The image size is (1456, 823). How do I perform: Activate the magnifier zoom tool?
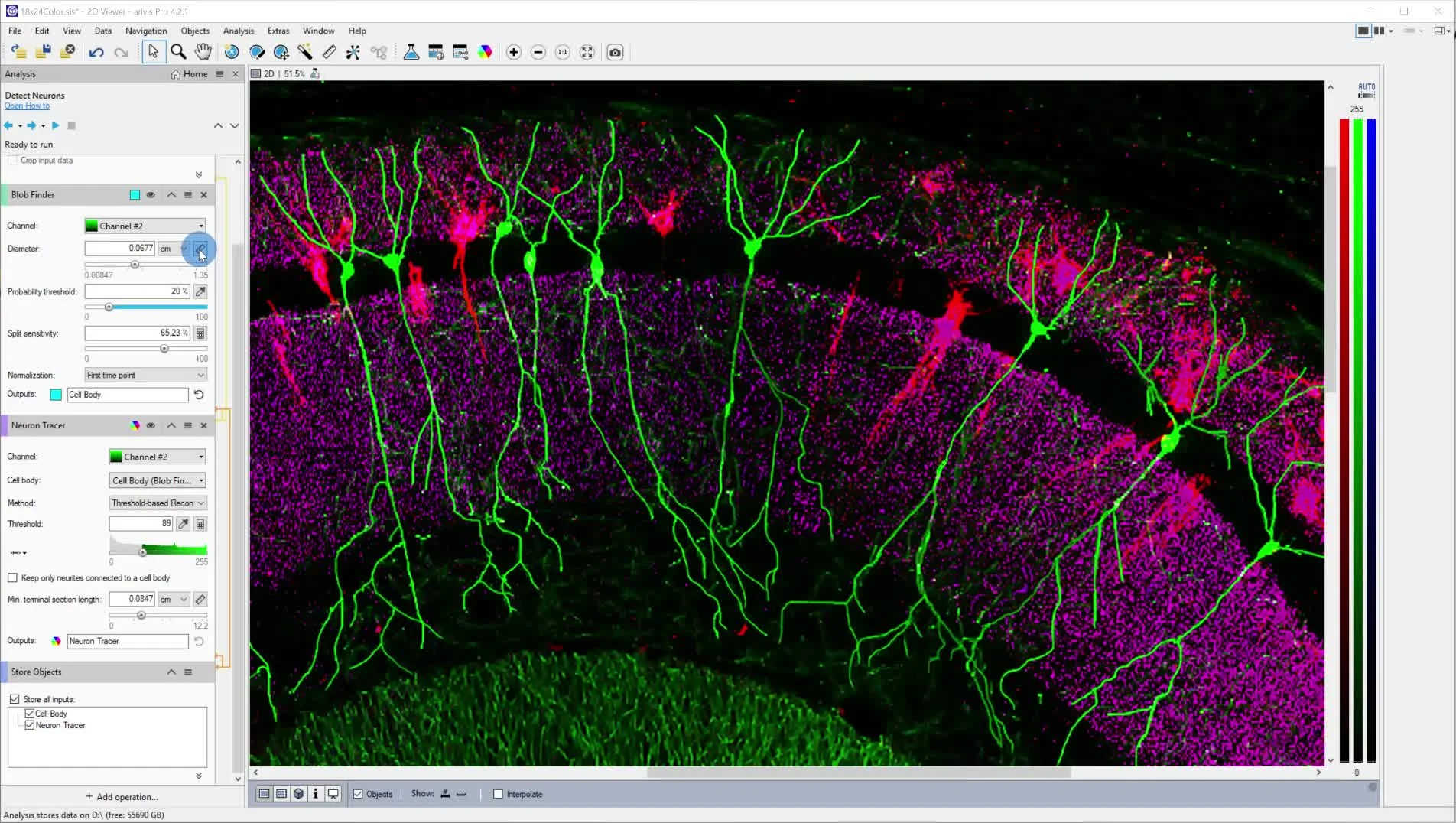[x=178, y=52]
